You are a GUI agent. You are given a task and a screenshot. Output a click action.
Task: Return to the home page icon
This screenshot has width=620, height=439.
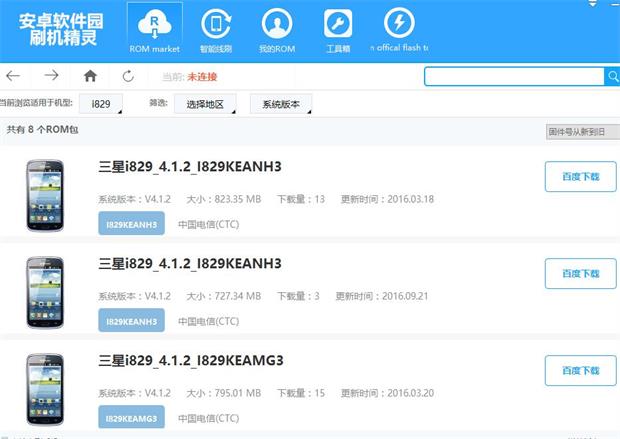point(91,76)
